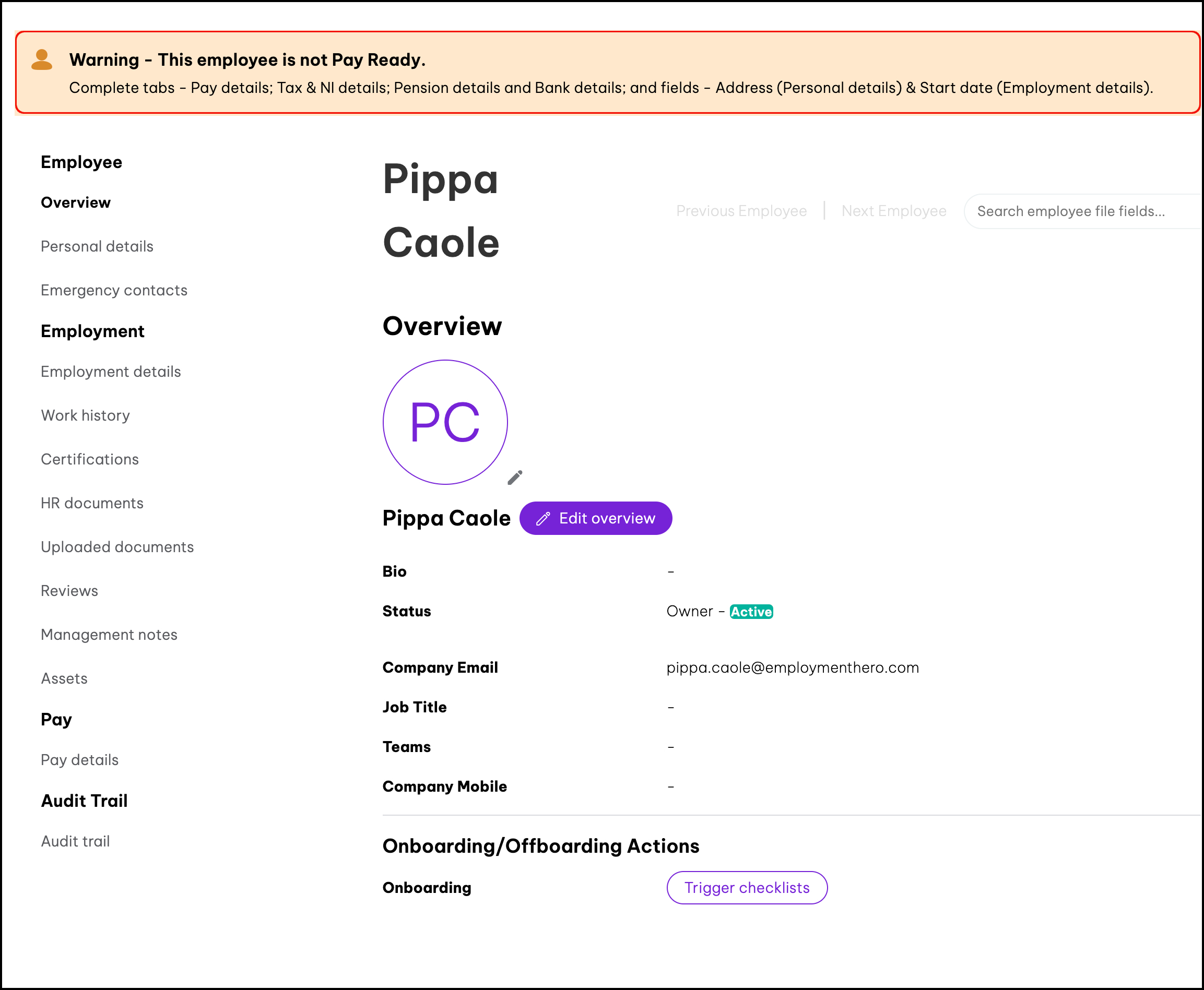The width and height of the screenshot is (1204, 990).
Task: Click the Trigger checklists button
Action: click(x=747, y=887)
